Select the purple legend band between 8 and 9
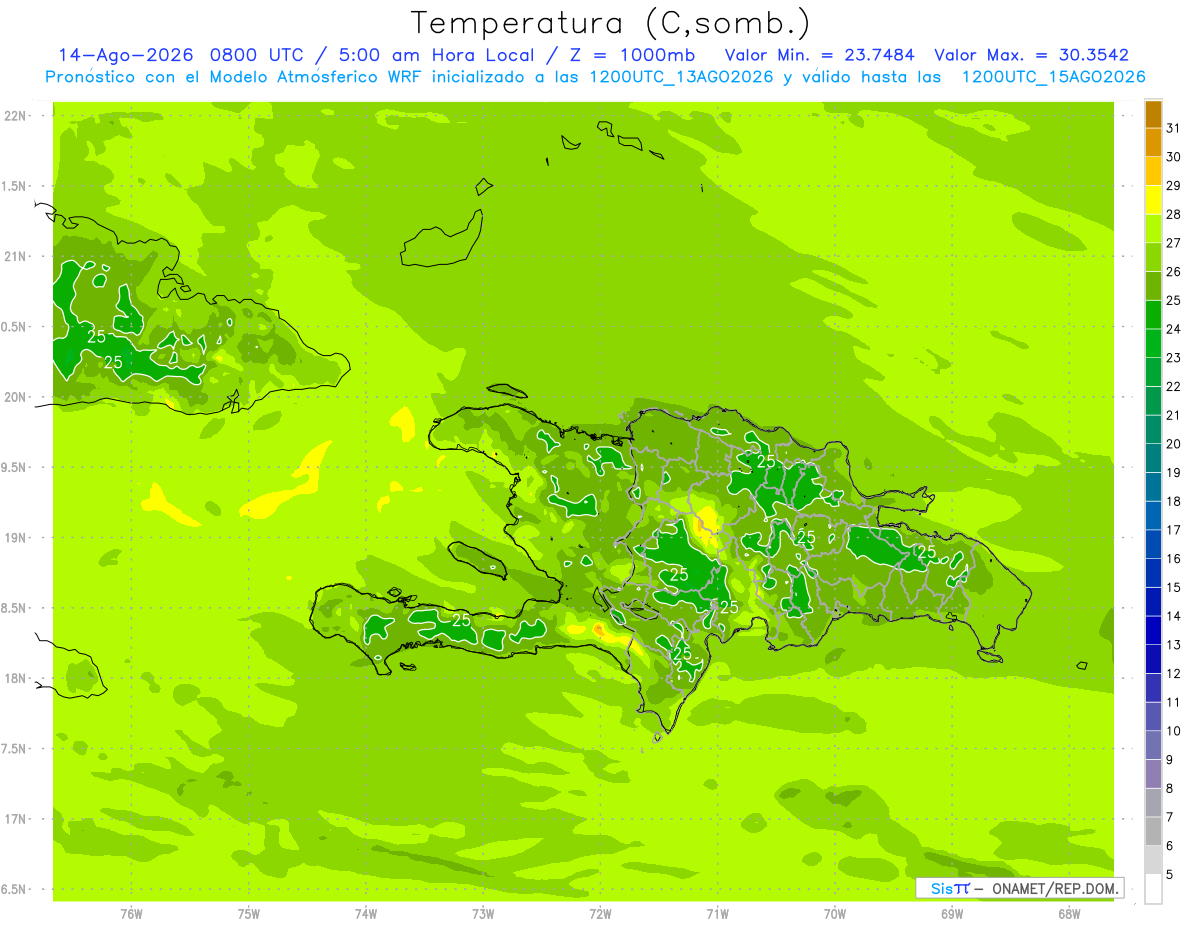The image size is (1200, 927). click(1153, 774)
